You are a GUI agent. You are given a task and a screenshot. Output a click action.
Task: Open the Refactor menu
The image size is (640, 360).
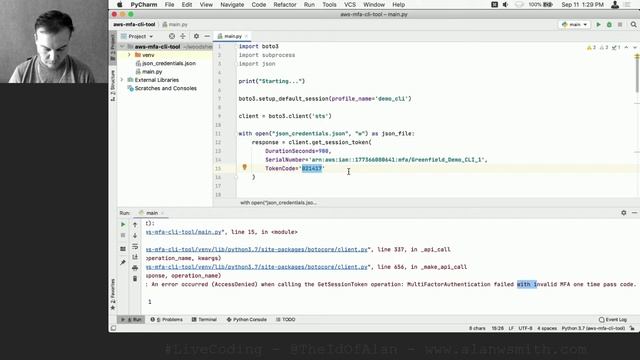coord(284,4)
